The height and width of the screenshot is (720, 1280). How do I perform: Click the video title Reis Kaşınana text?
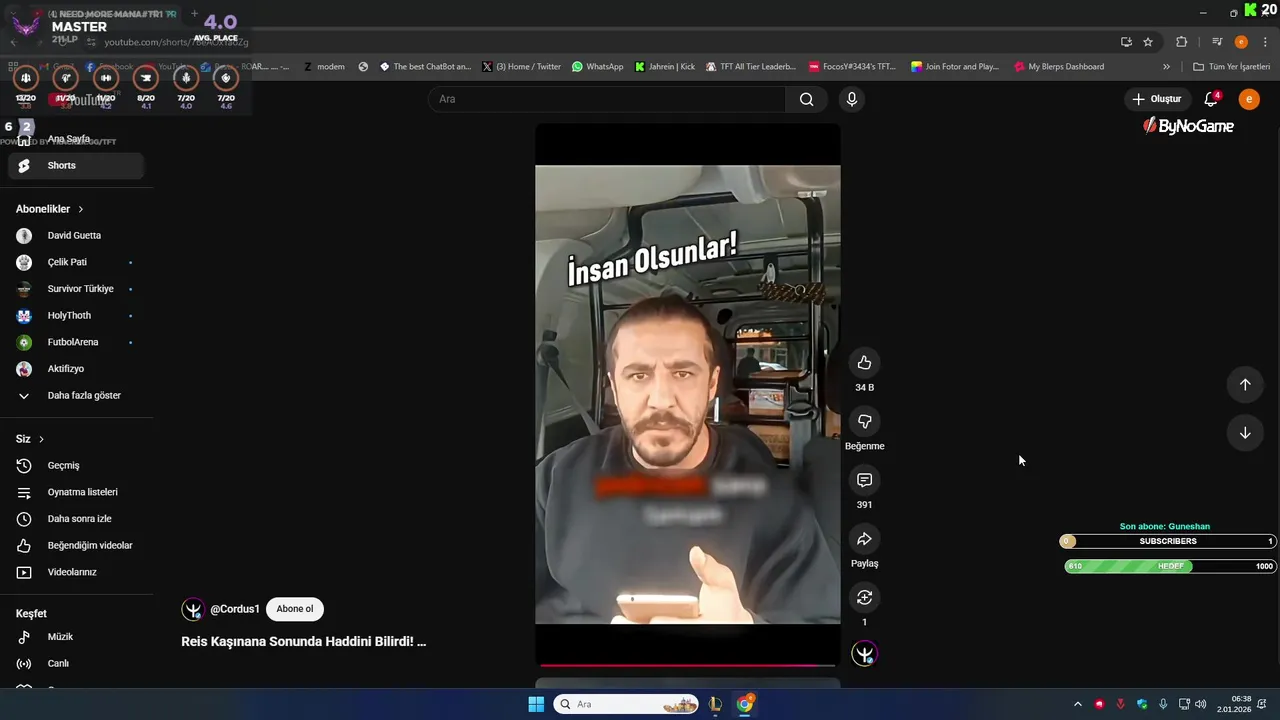303,642
